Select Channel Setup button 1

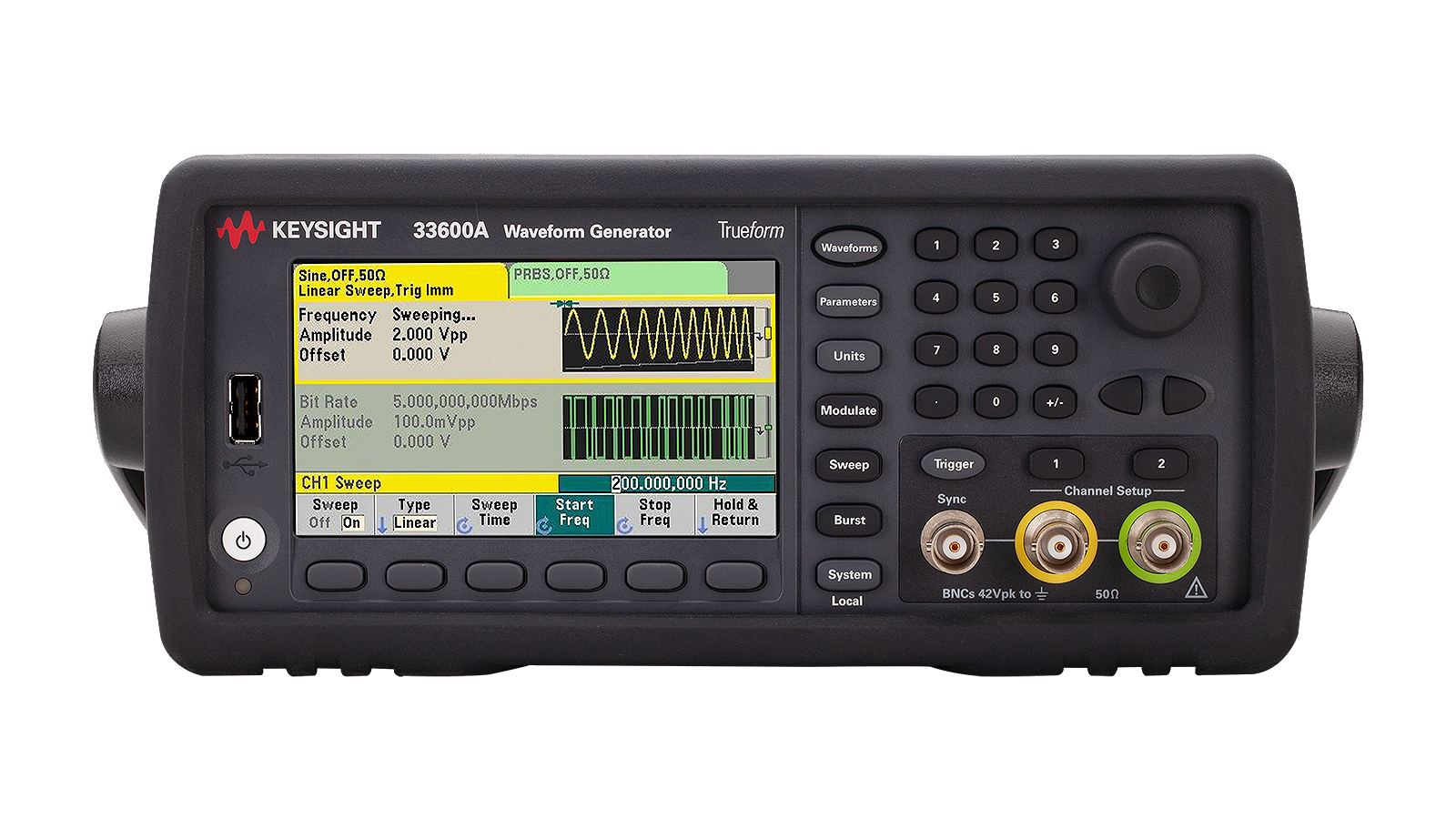tap(1056, 463)
